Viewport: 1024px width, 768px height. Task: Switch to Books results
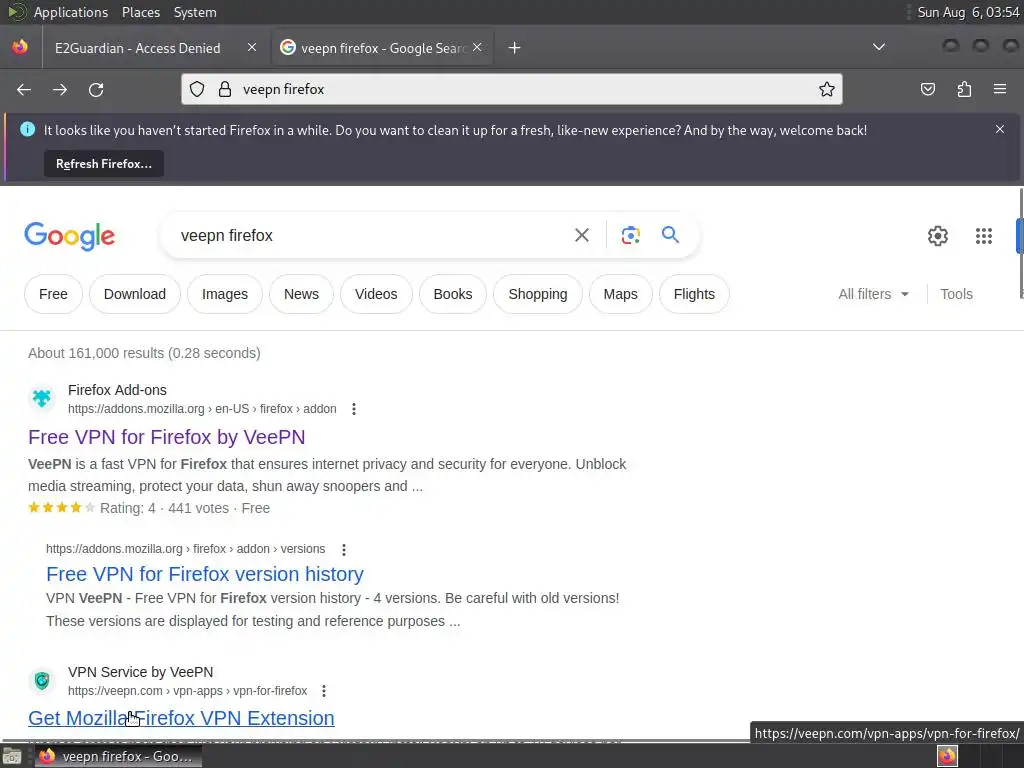click(453, 294)
